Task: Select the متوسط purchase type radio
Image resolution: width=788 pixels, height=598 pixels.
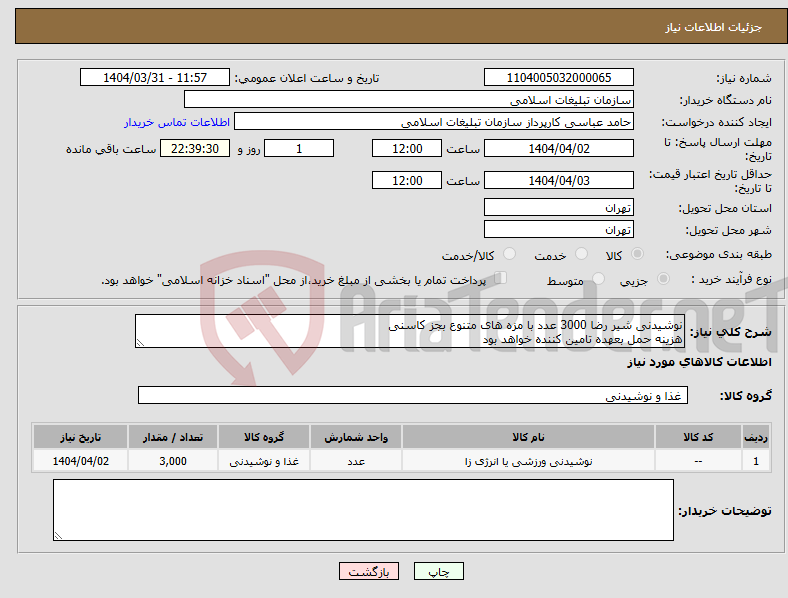Action: (598, 278)
